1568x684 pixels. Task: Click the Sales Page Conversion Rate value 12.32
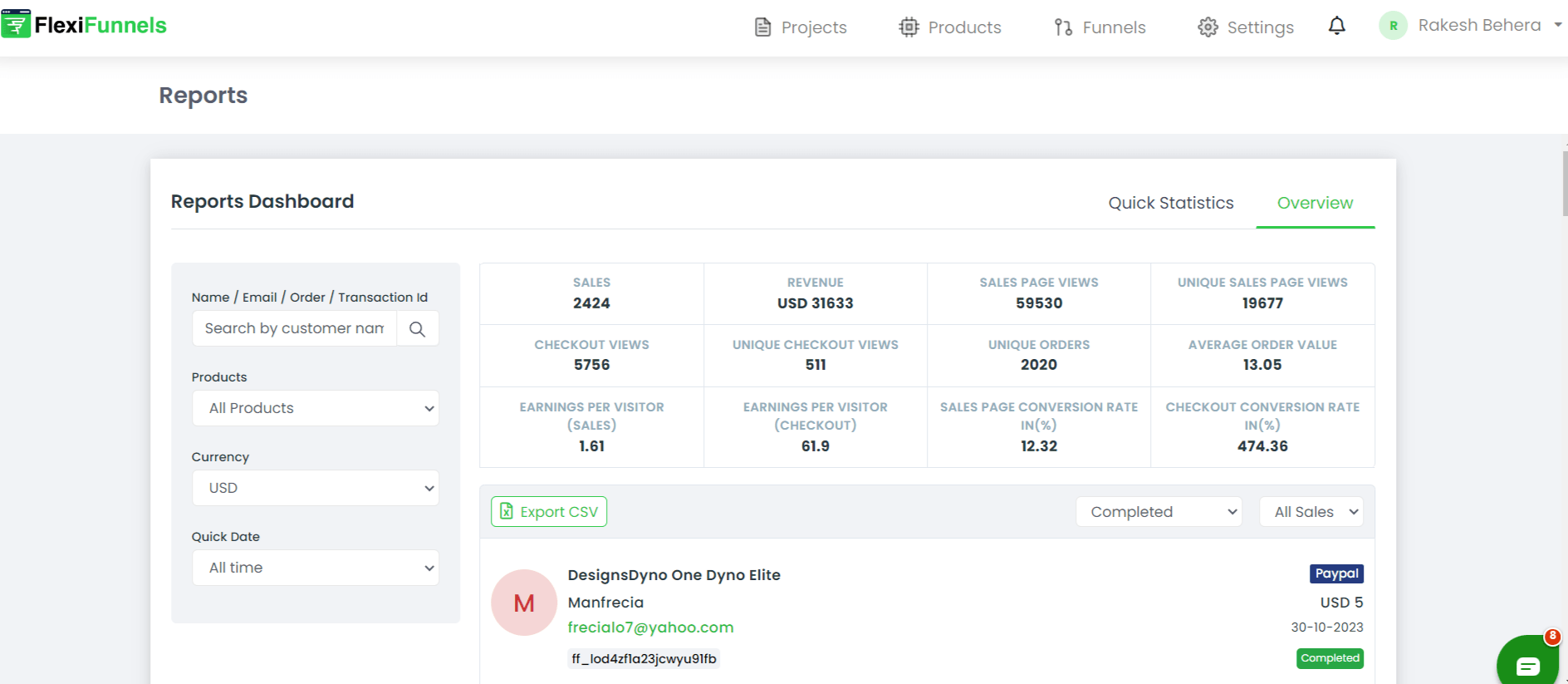[x=1039, y=446]
